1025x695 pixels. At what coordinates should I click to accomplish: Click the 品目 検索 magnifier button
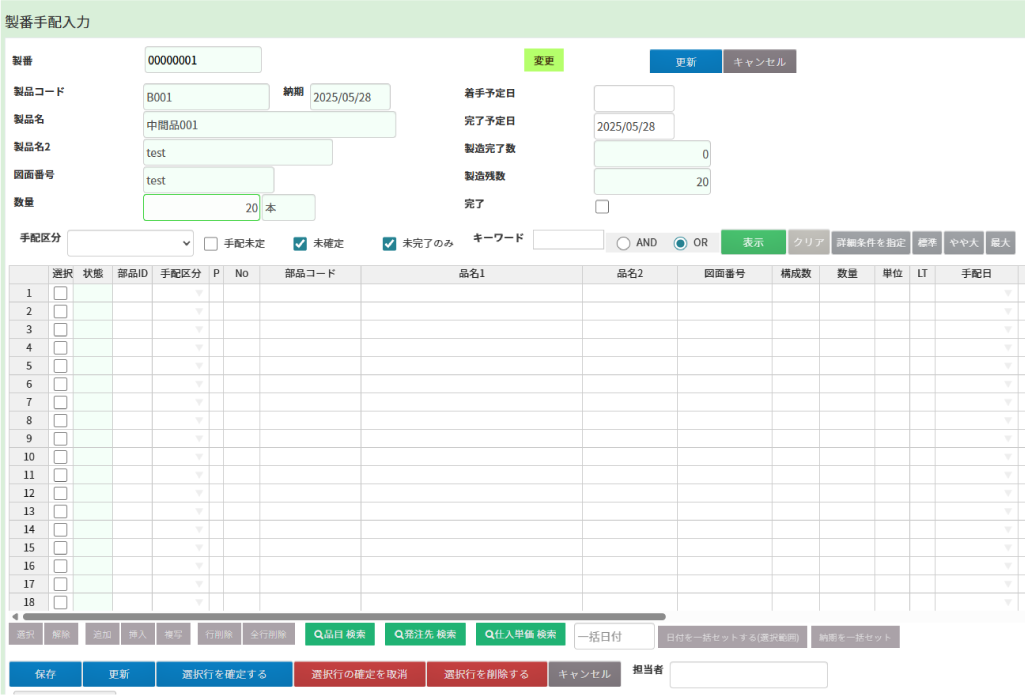point(340,634)
